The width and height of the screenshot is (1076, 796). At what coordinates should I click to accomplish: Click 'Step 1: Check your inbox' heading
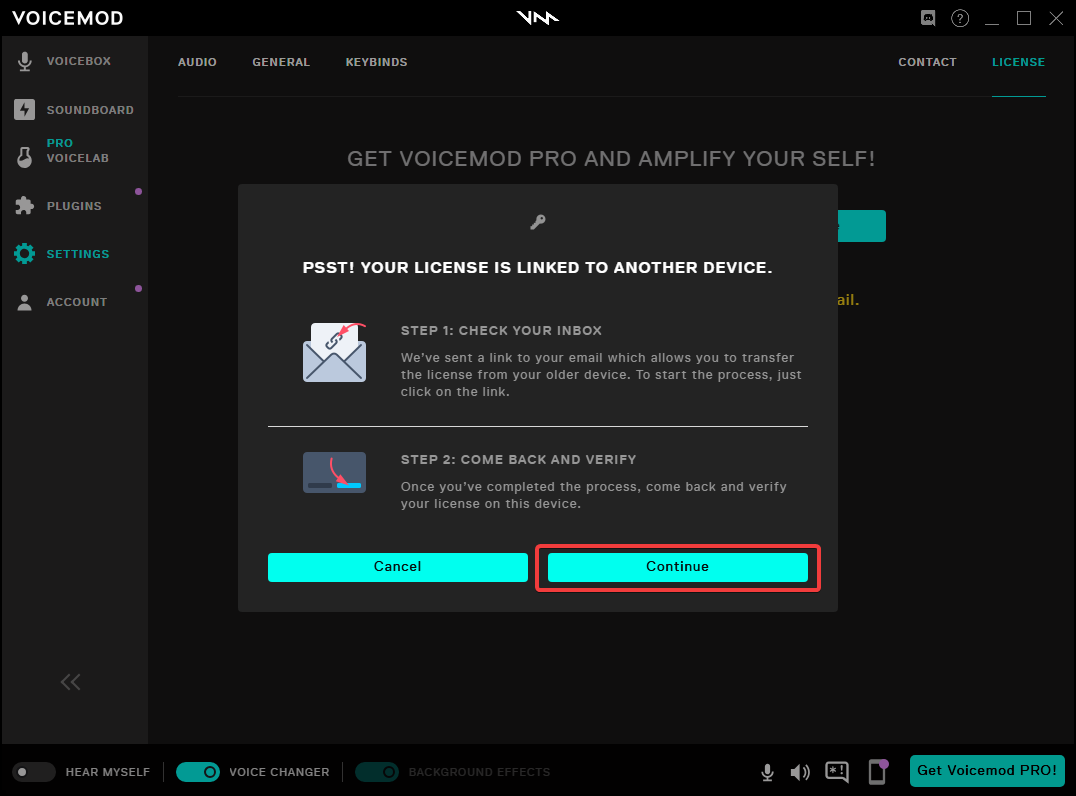point(501,331)
